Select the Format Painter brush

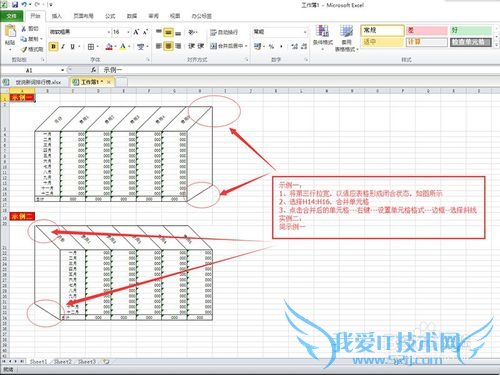click(x=24, y=49)
